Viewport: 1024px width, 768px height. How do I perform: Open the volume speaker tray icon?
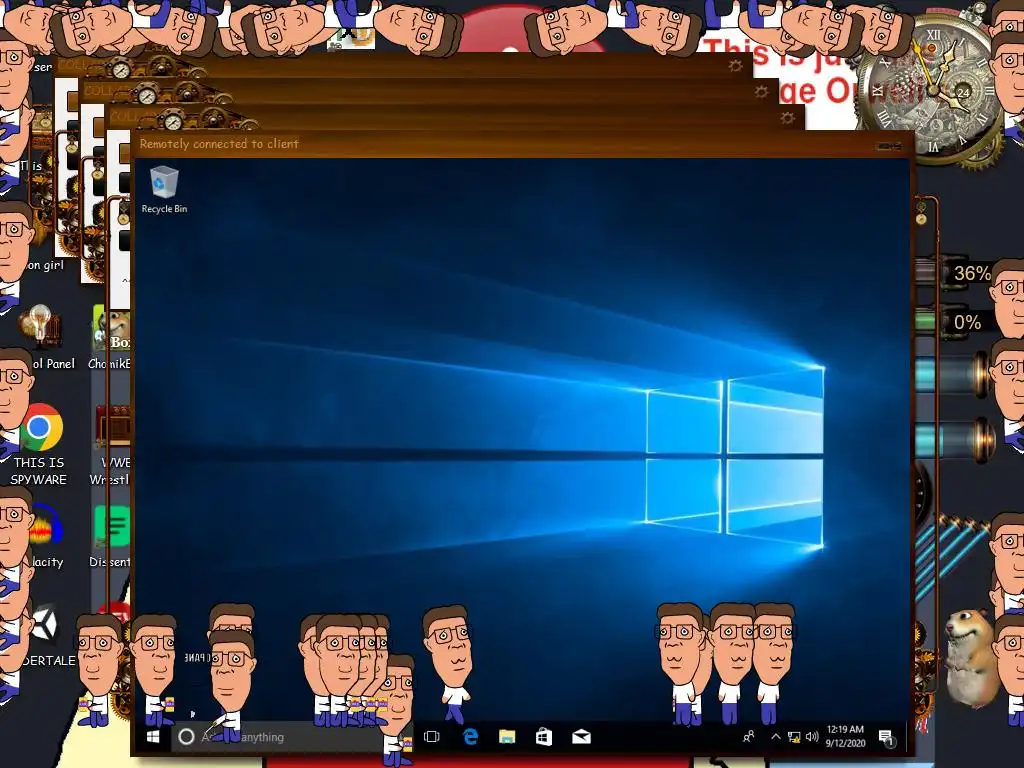click(812, 737)
